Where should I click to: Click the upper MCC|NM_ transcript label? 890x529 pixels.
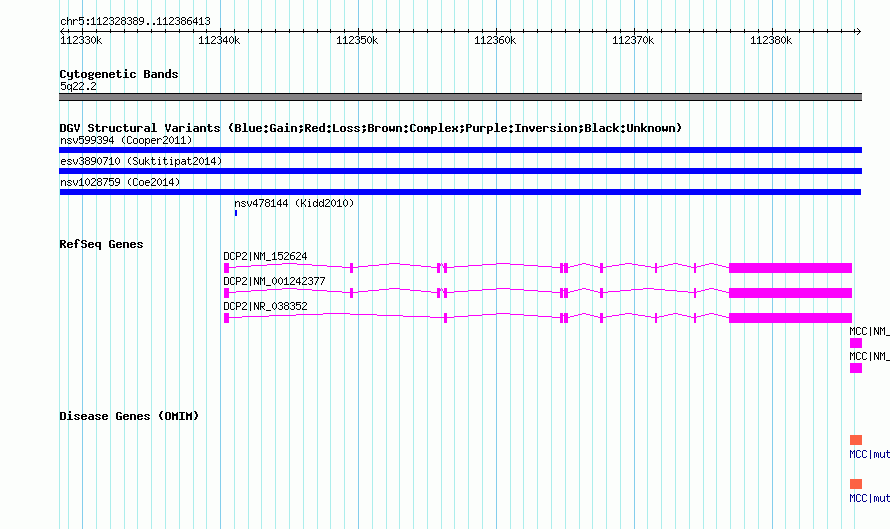click(870, 331)
